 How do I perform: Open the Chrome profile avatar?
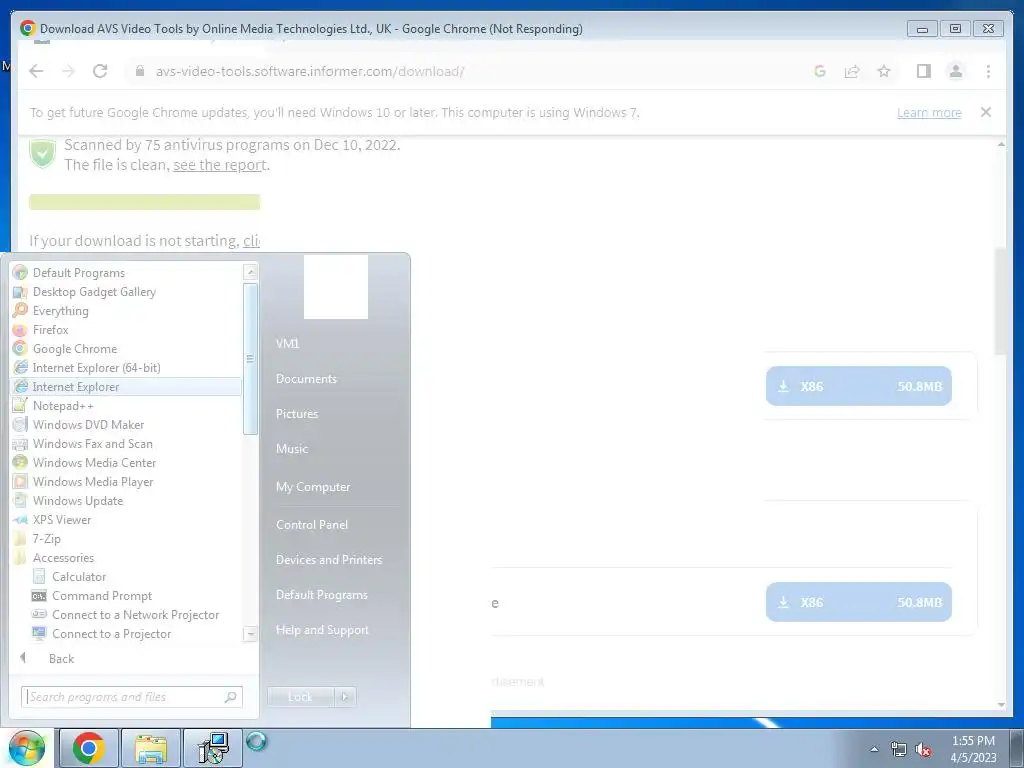tap(955, 71)
